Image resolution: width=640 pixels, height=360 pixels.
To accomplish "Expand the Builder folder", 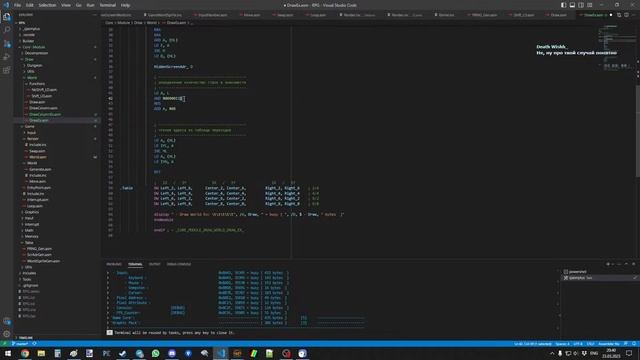I will [29, 41].
